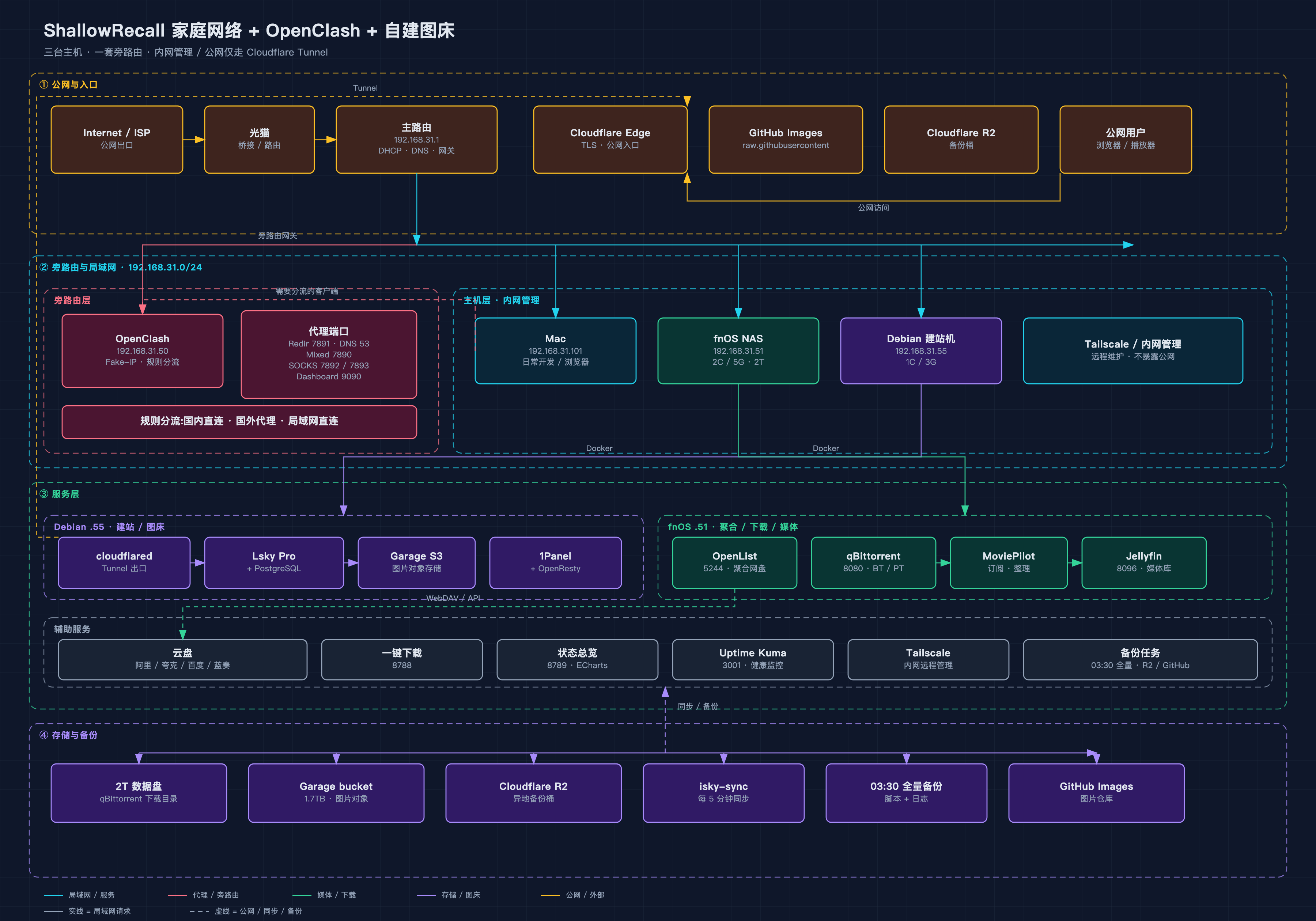
Task: Select the Uptime Kuma 3001 box
Action: 753,660
